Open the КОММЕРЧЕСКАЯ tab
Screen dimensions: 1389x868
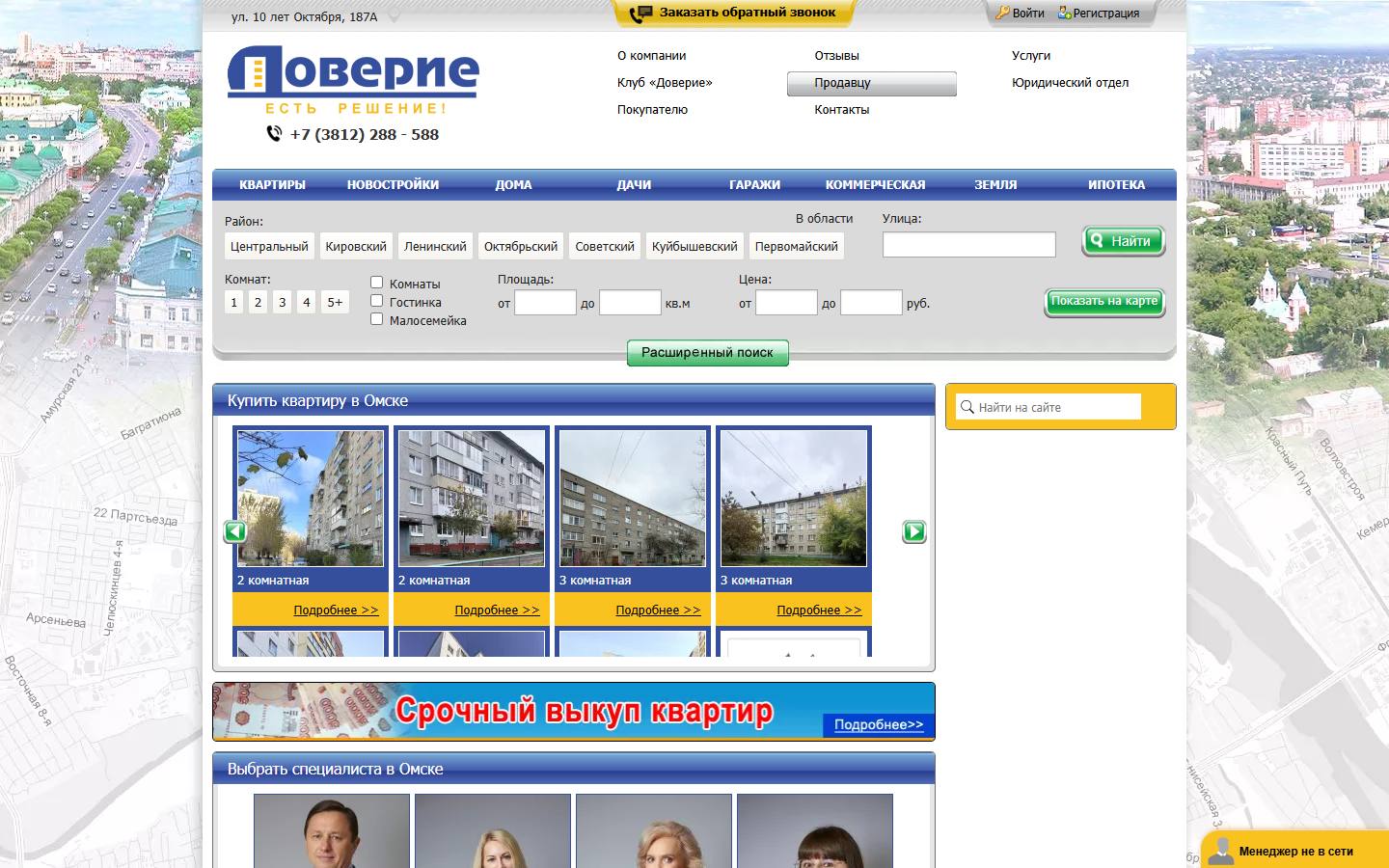click(876, 184)
